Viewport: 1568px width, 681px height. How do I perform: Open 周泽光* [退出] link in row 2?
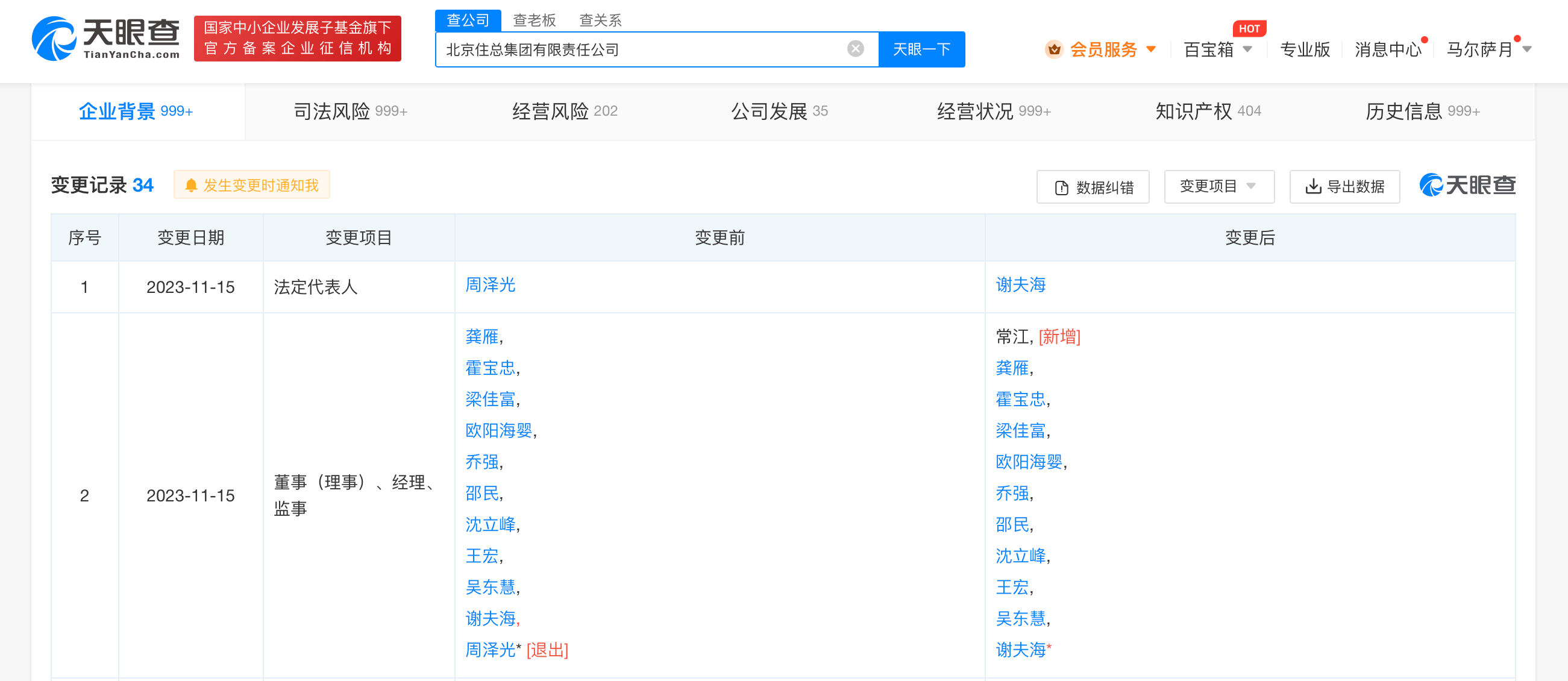[517, 650]
